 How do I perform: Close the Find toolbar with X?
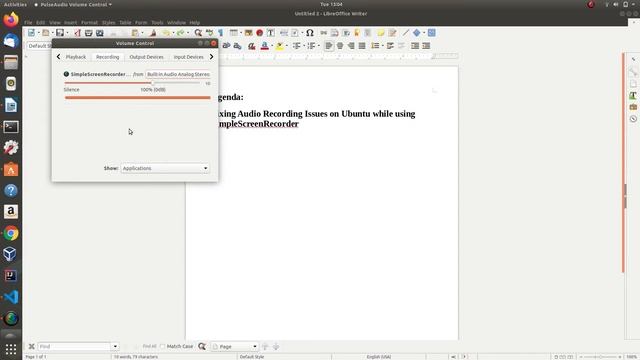click(31, 347)
